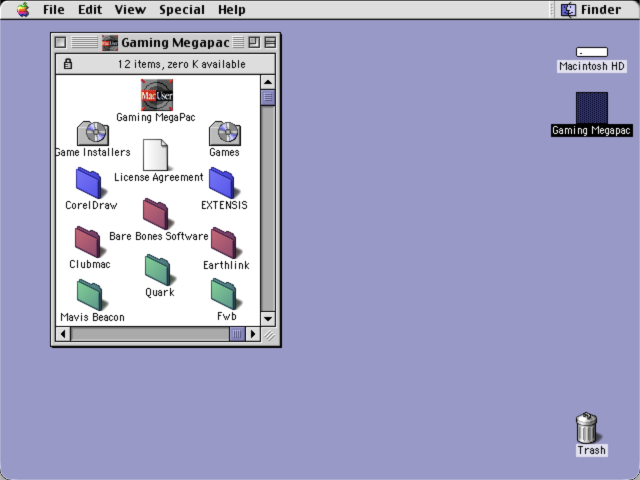Click the 'Bare Bones Software' name label
Screen dimensions: 640x480
pyautogui.click(x=159, y=236)
